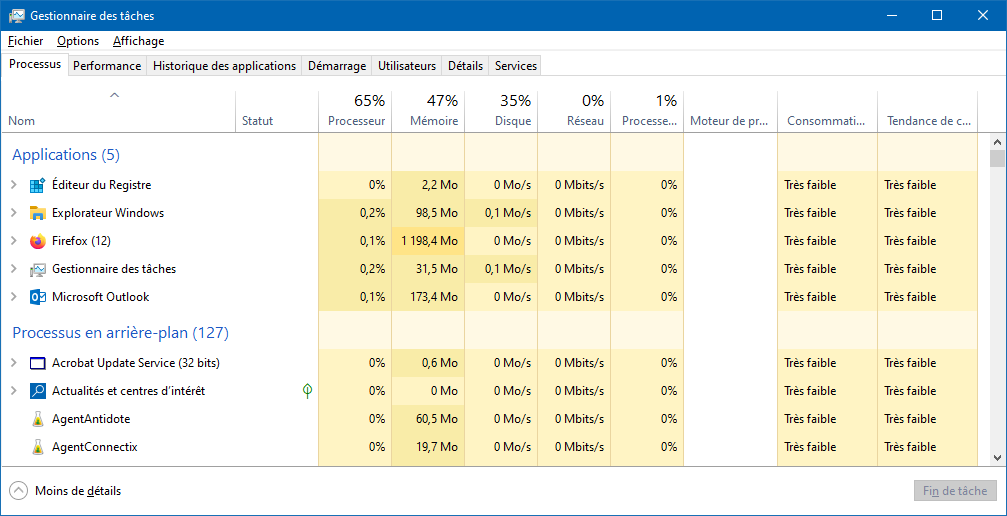Select the Microsoft Outlook icon
Screen dimensions: 1007x516
(x=38, y=297)
